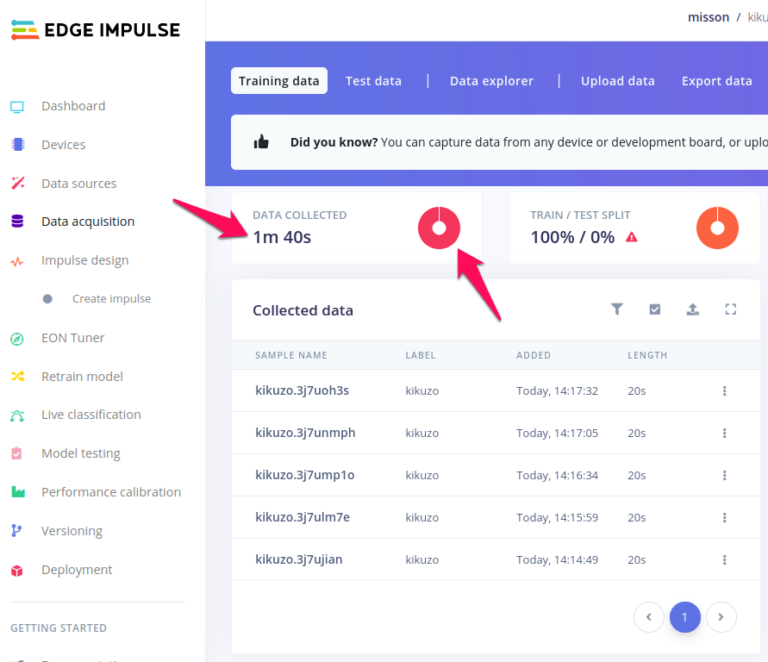Click the Data collected pink donut chart
The height and width of the screenshot is (662, 768).
[438, 228]
